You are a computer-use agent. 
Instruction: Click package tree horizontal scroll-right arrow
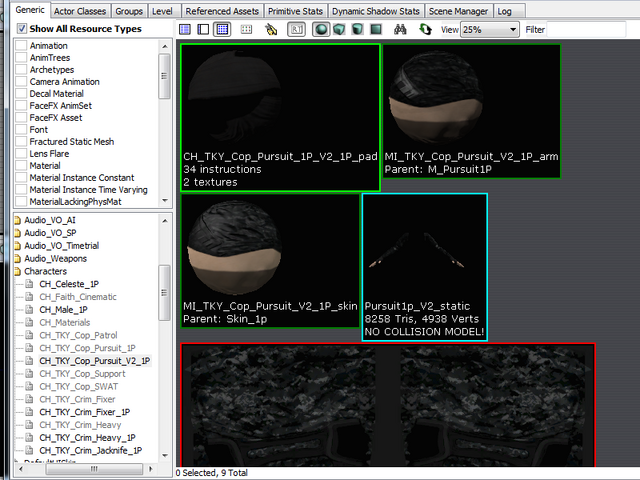(151, 469)
